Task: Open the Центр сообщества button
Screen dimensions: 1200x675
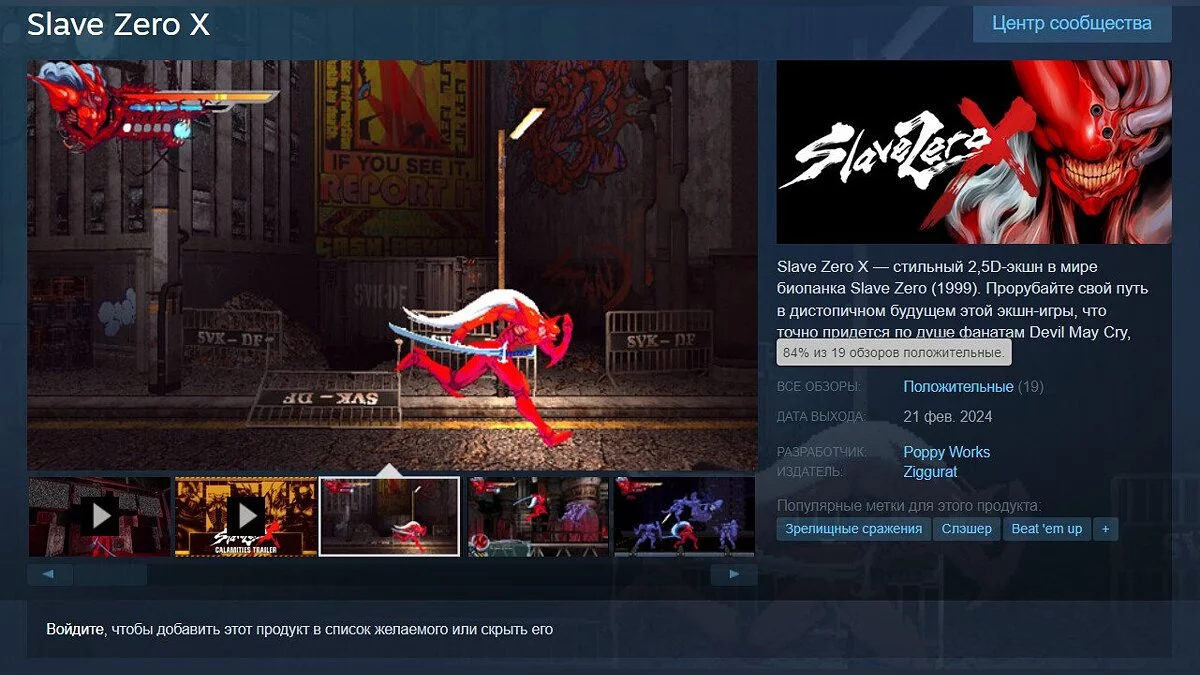Action: tap(1072, 23)
